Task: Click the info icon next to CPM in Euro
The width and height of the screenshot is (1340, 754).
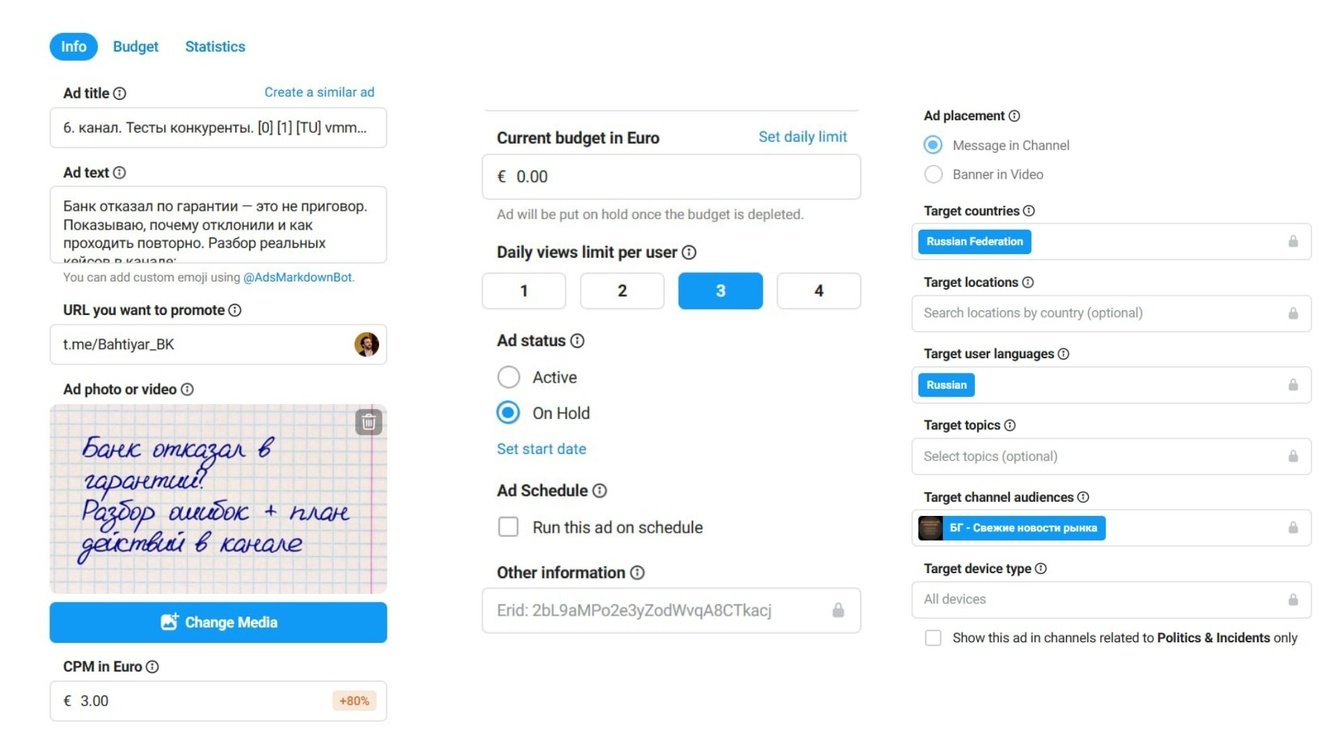Action: (152, 667)
